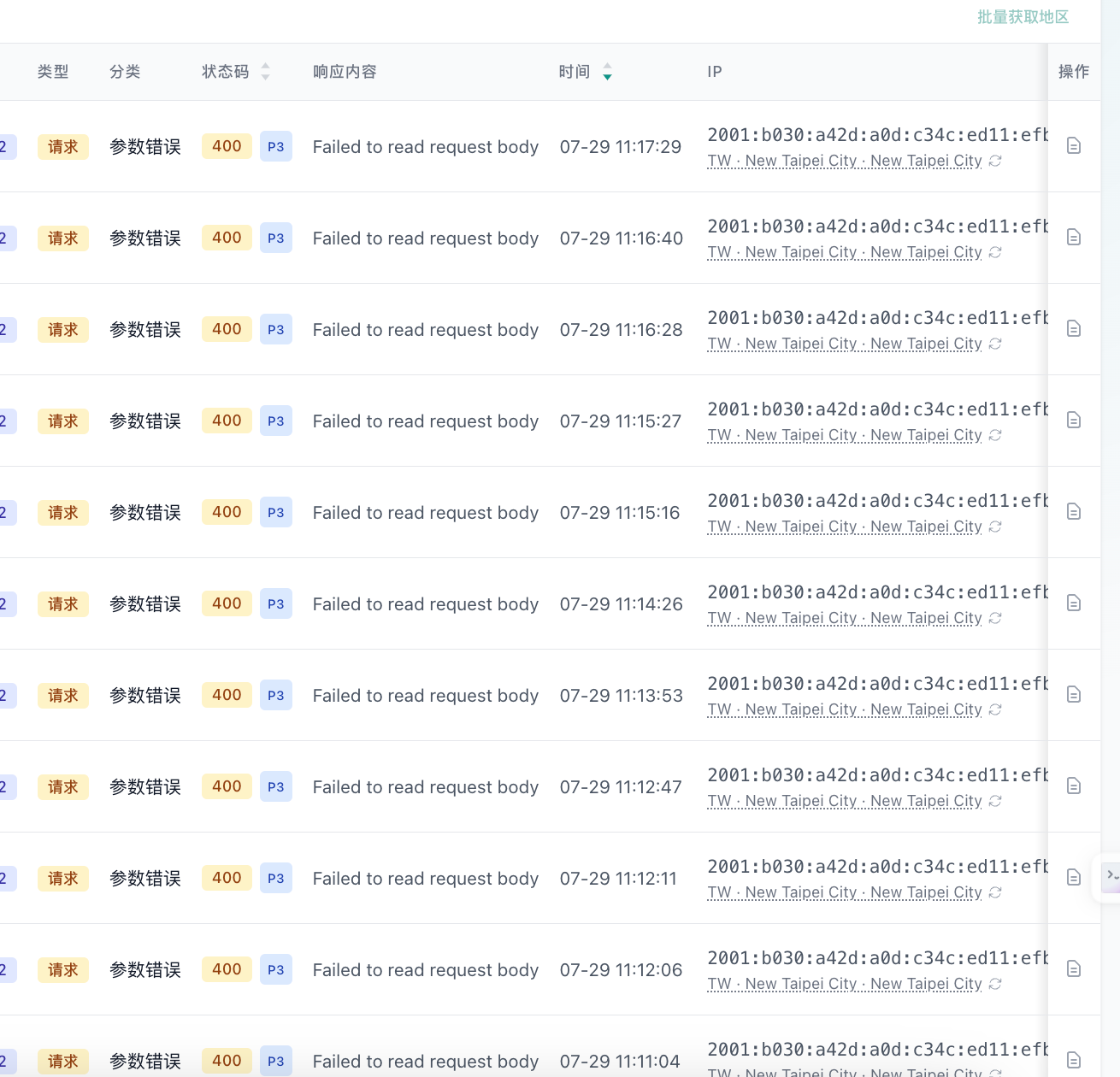The width and height of the screenshot is (1120, 1077).
Task: Click region link in 11:17:29 row
Action: tap(845, 161)
